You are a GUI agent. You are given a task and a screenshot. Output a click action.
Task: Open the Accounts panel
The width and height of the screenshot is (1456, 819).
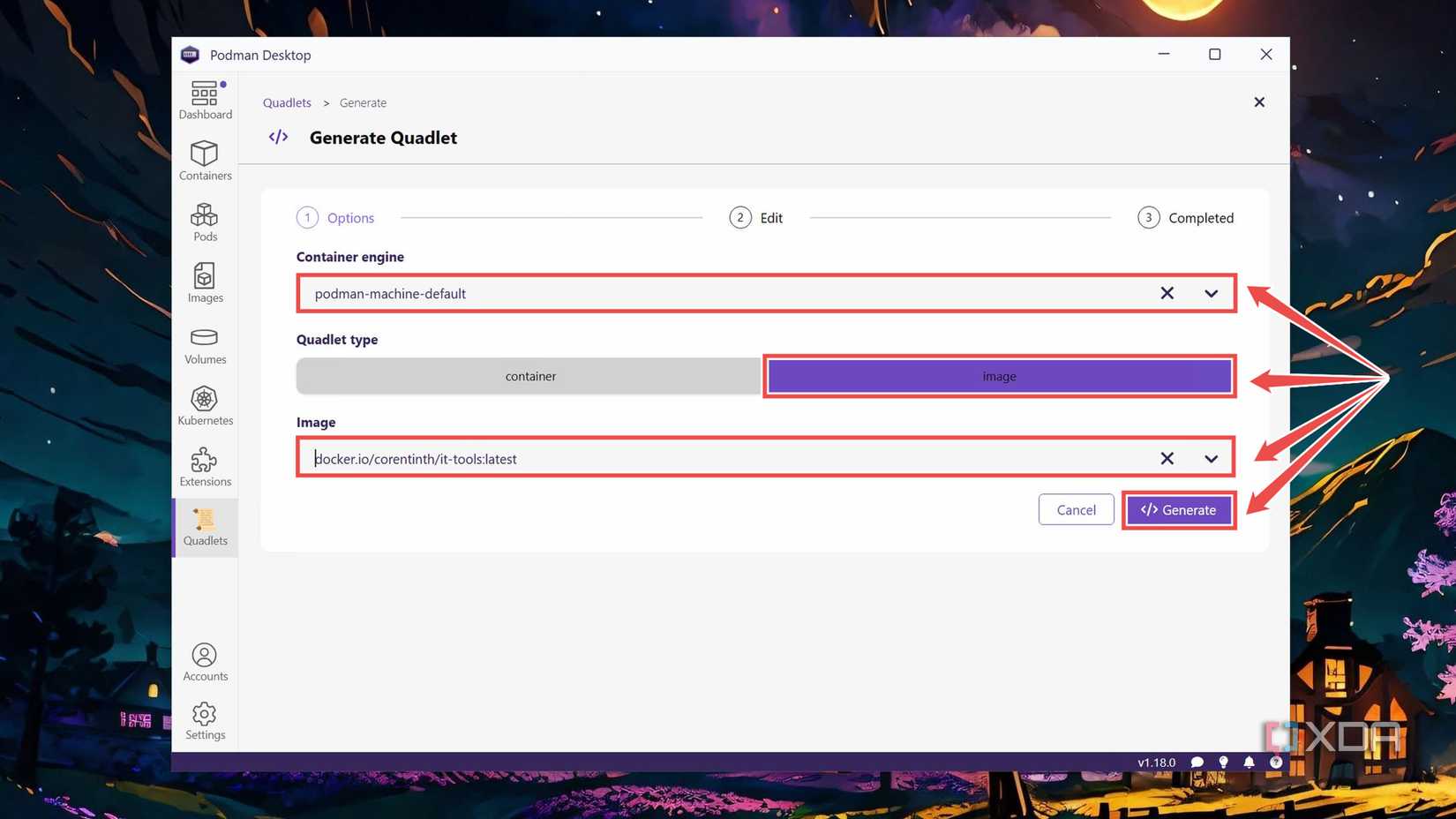pyautogui.click(x=205, y=658)
